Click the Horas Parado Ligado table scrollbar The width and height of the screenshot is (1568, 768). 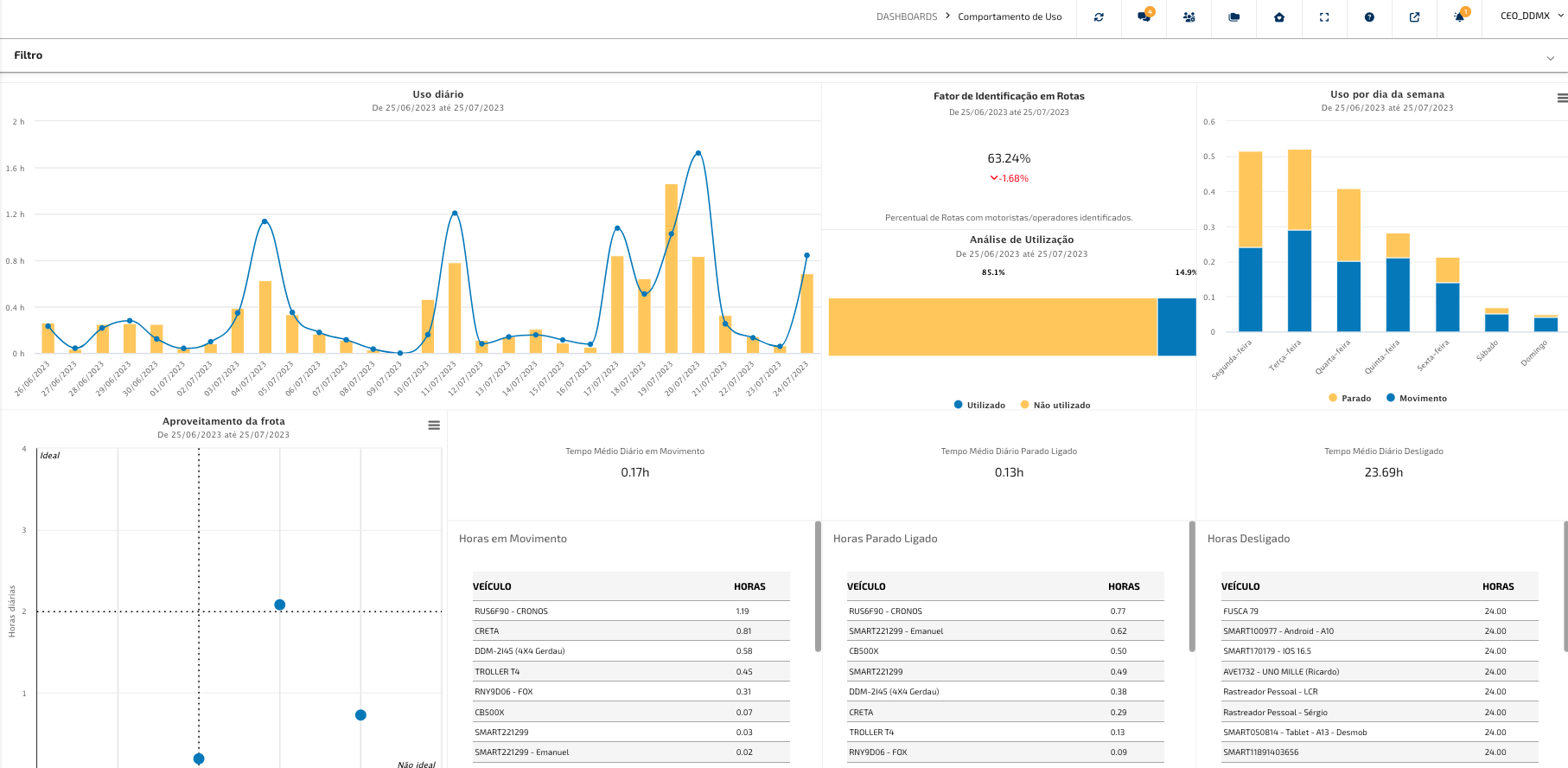[x=1192, y=586]
